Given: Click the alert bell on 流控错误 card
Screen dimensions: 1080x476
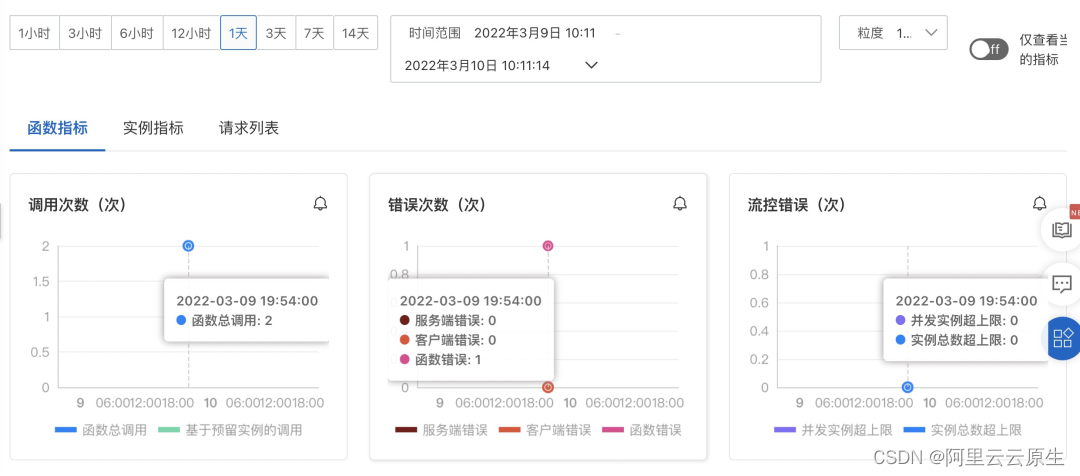Looking at the screenshot, I should pos(1039,204).
